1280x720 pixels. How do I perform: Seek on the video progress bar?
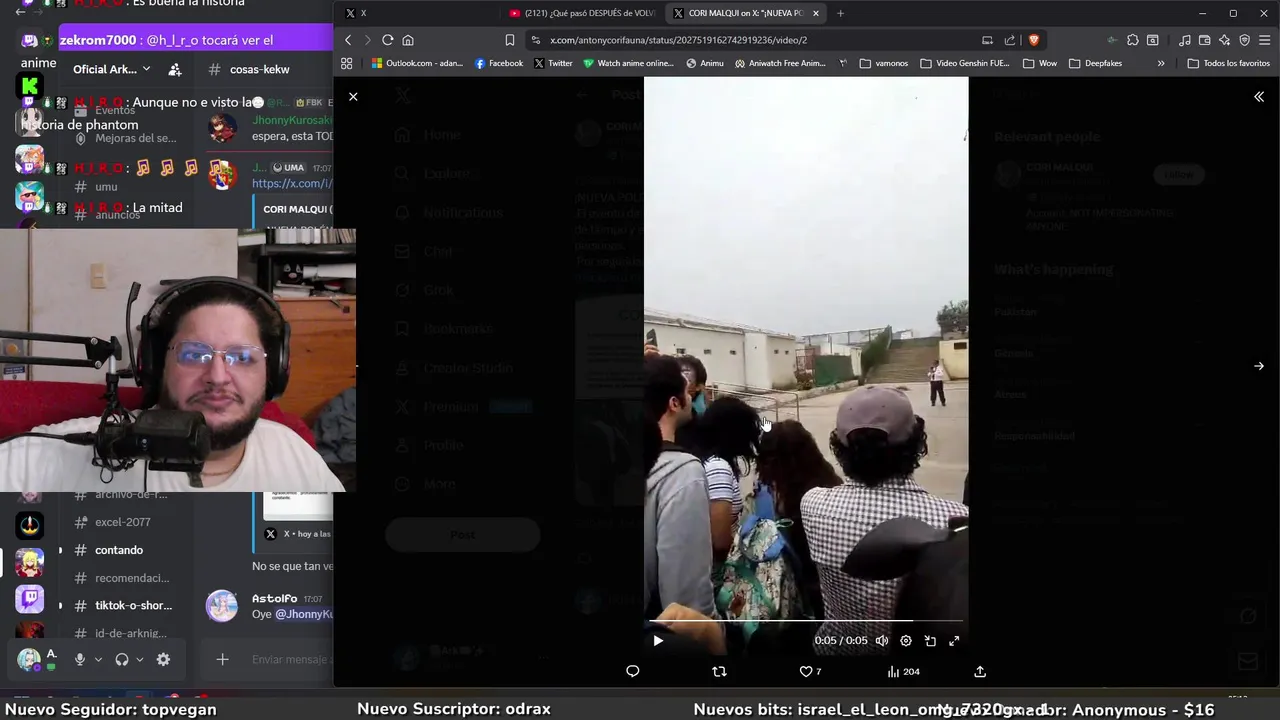coord(806,621)
